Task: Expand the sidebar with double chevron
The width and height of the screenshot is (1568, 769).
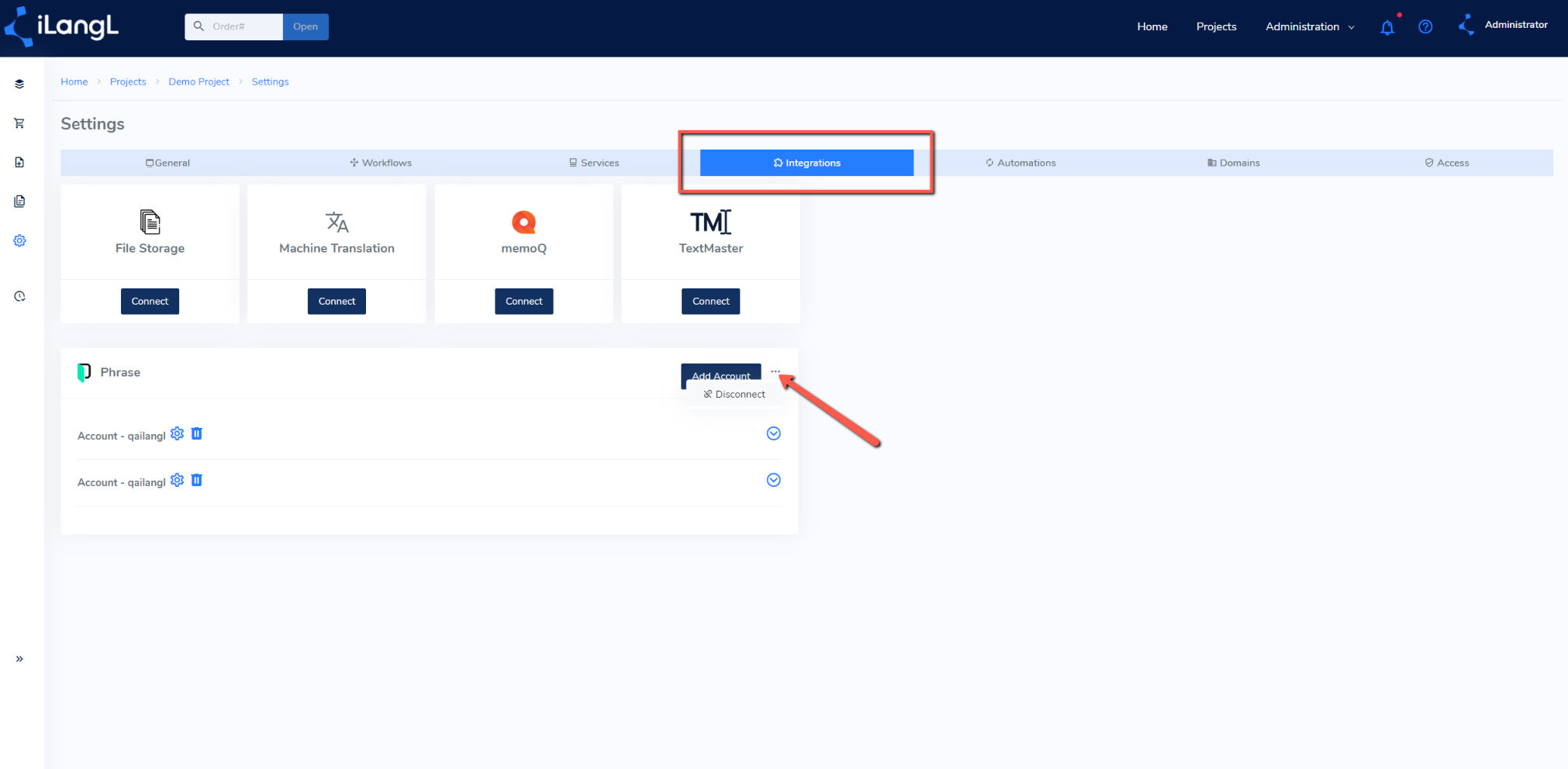Action: (x=19, y=659)
